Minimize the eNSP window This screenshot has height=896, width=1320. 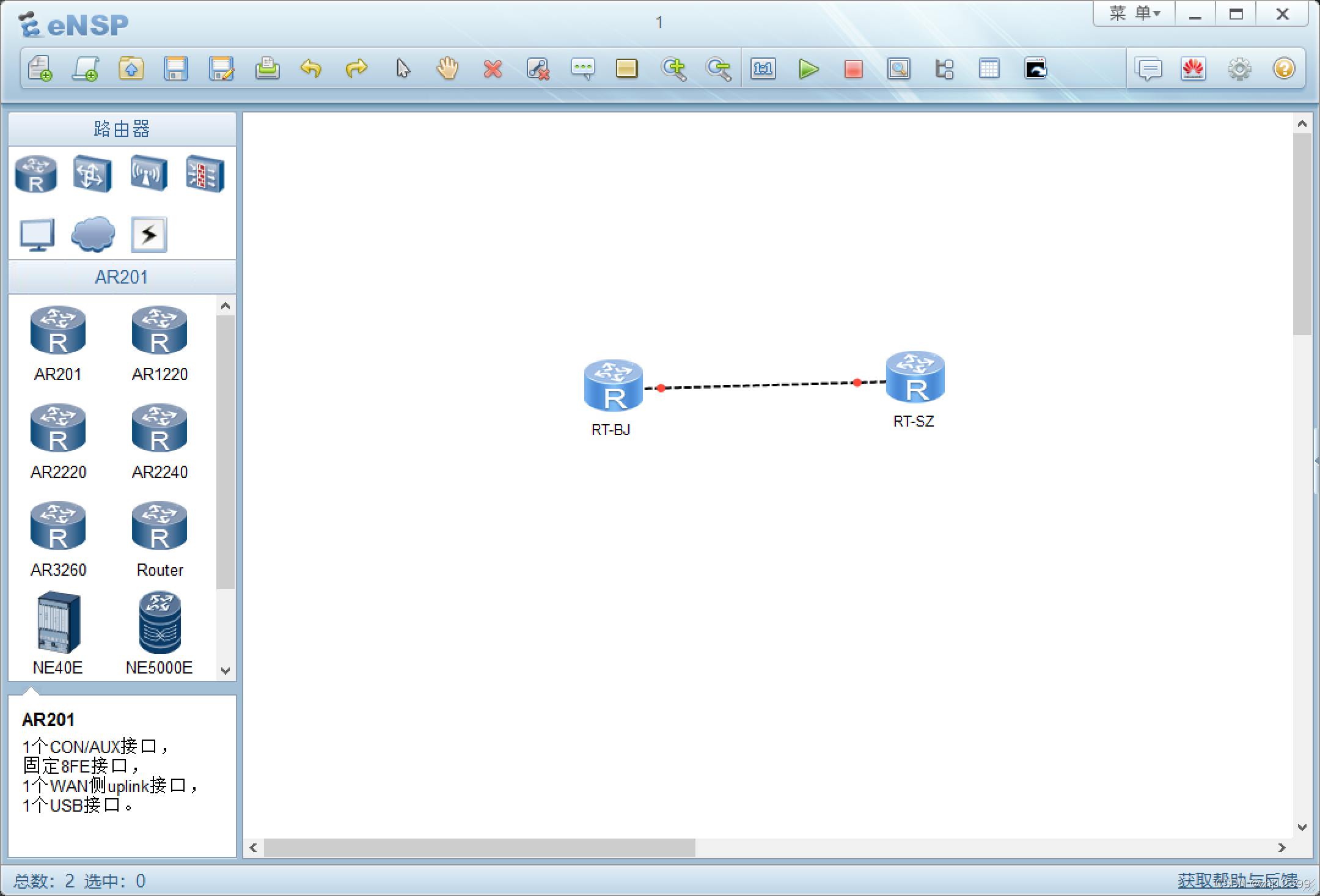(1195, 15)
